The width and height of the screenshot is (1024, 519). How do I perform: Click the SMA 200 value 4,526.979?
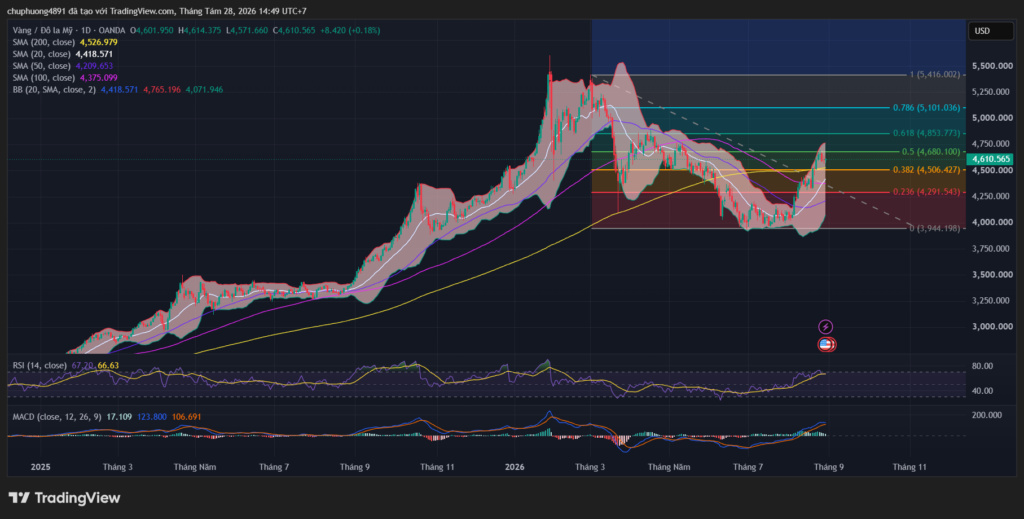(x=99, y=42)
